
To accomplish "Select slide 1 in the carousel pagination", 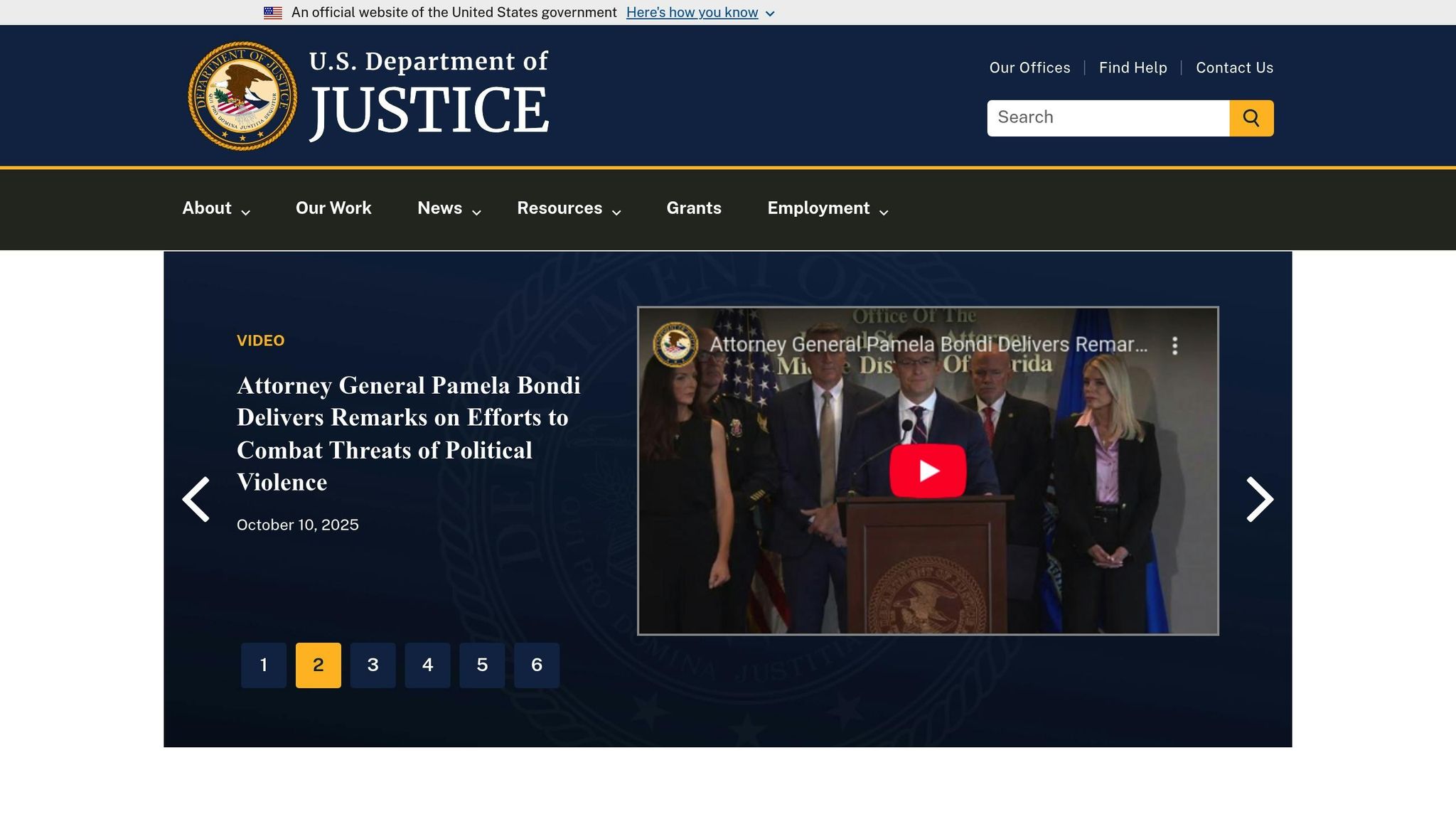I will pyautogui.click(x=264, y=665).
